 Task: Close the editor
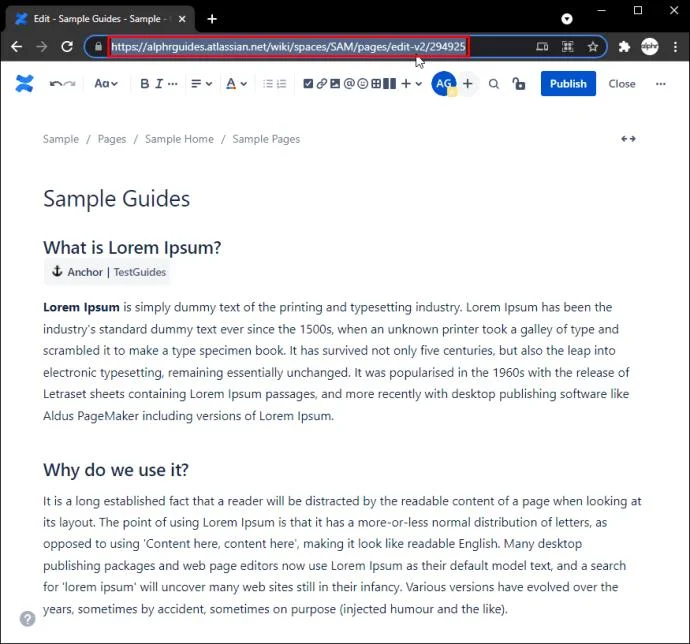[622, 84]
